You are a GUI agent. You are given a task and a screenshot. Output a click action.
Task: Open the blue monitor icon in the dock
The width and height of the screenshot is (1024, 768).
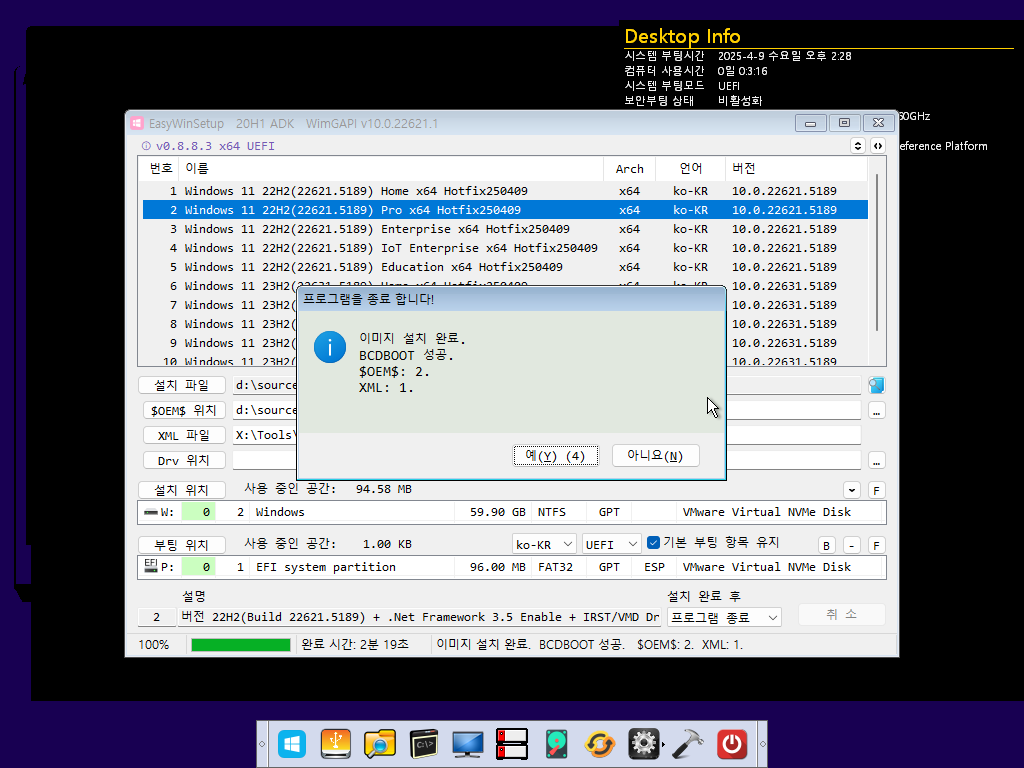468,744
